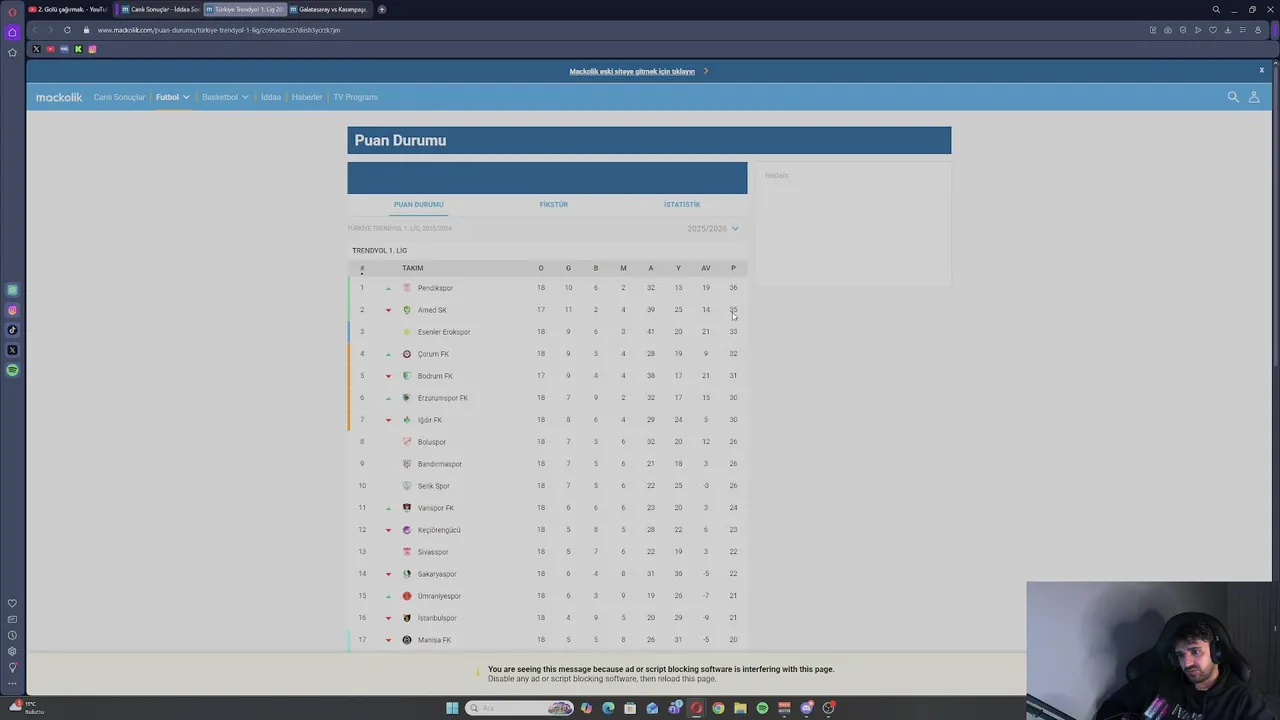Open Spotify in the Opera sidebar
The height and width of the screenshot is (720, 1280).
(x=12, y=370)
